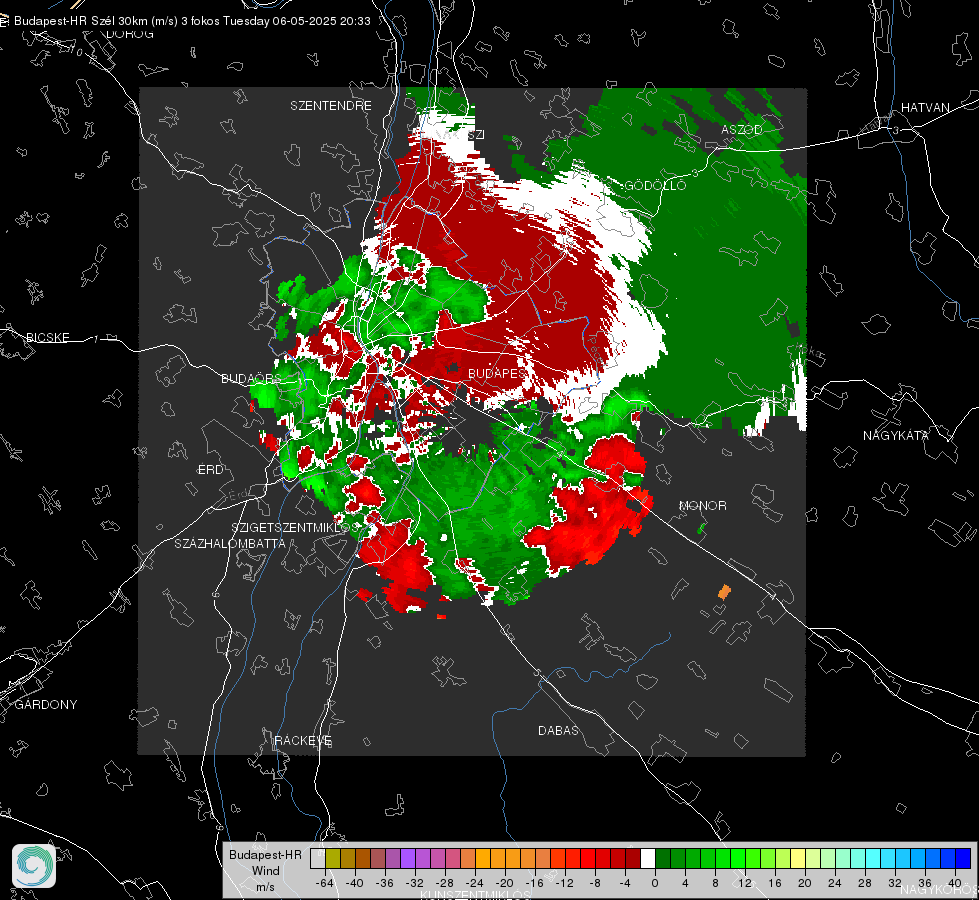Screen dimensions: 979x900
Task: Click the SZENTENDRE city label
Action: (331, 106)
